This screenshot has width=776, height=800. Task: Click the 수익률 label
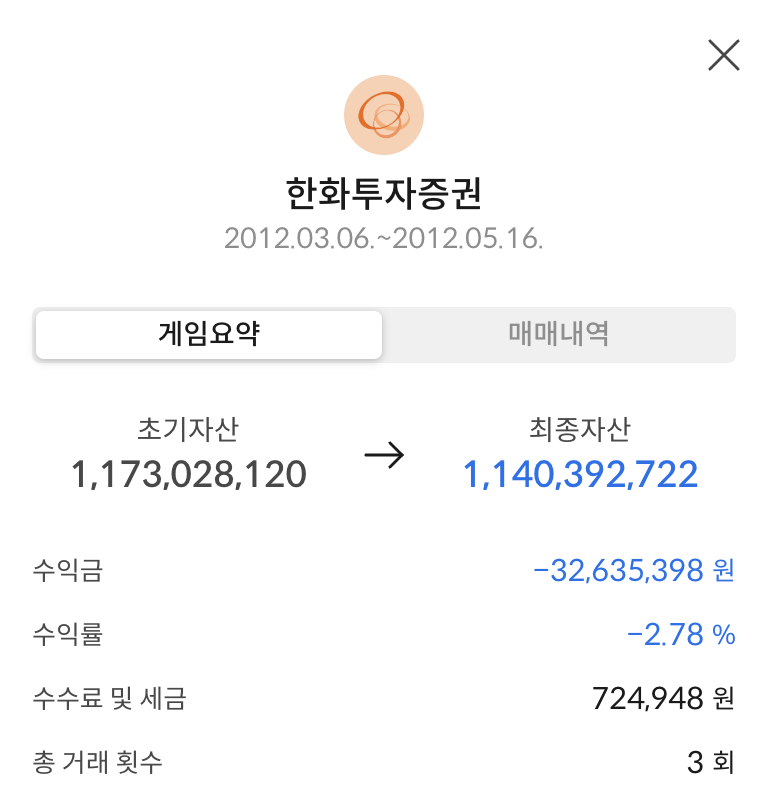tap(68, 635)
